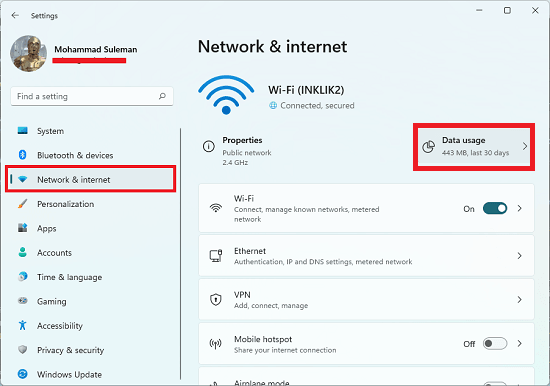Expand the Data usage chevron arrow

(525, 146)
